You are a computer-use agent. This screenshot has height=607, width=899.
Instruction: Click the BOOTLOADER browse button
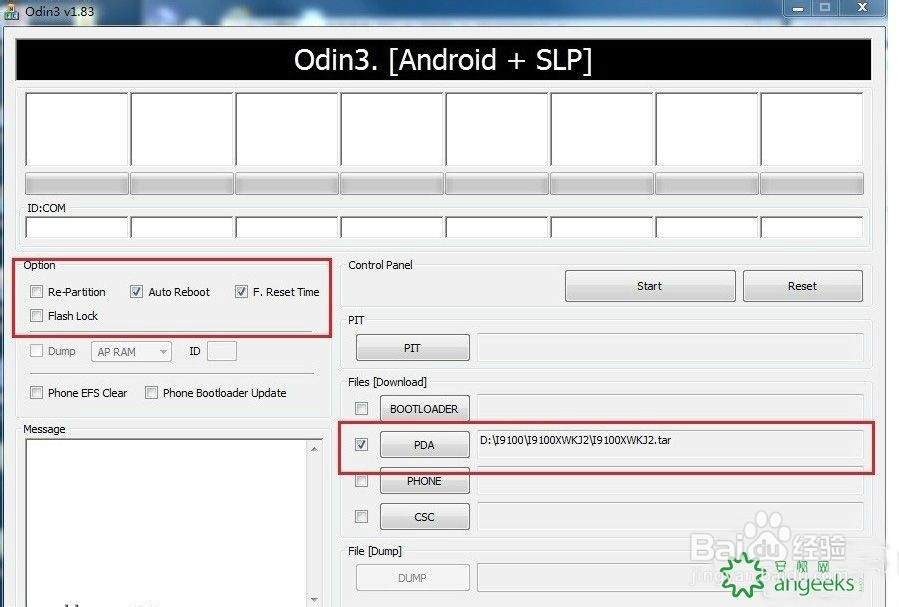pos(425,409)
